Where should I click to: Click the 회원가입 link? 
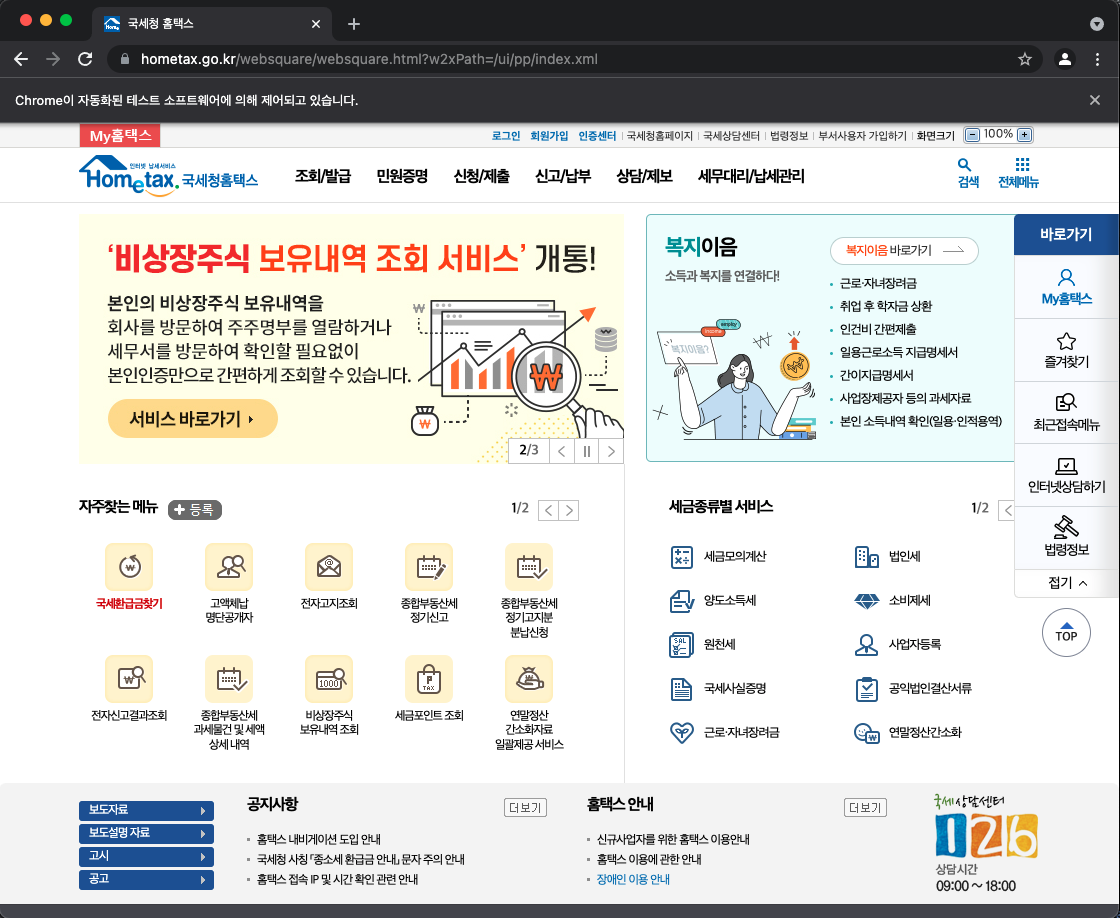[x=549, y=136]
